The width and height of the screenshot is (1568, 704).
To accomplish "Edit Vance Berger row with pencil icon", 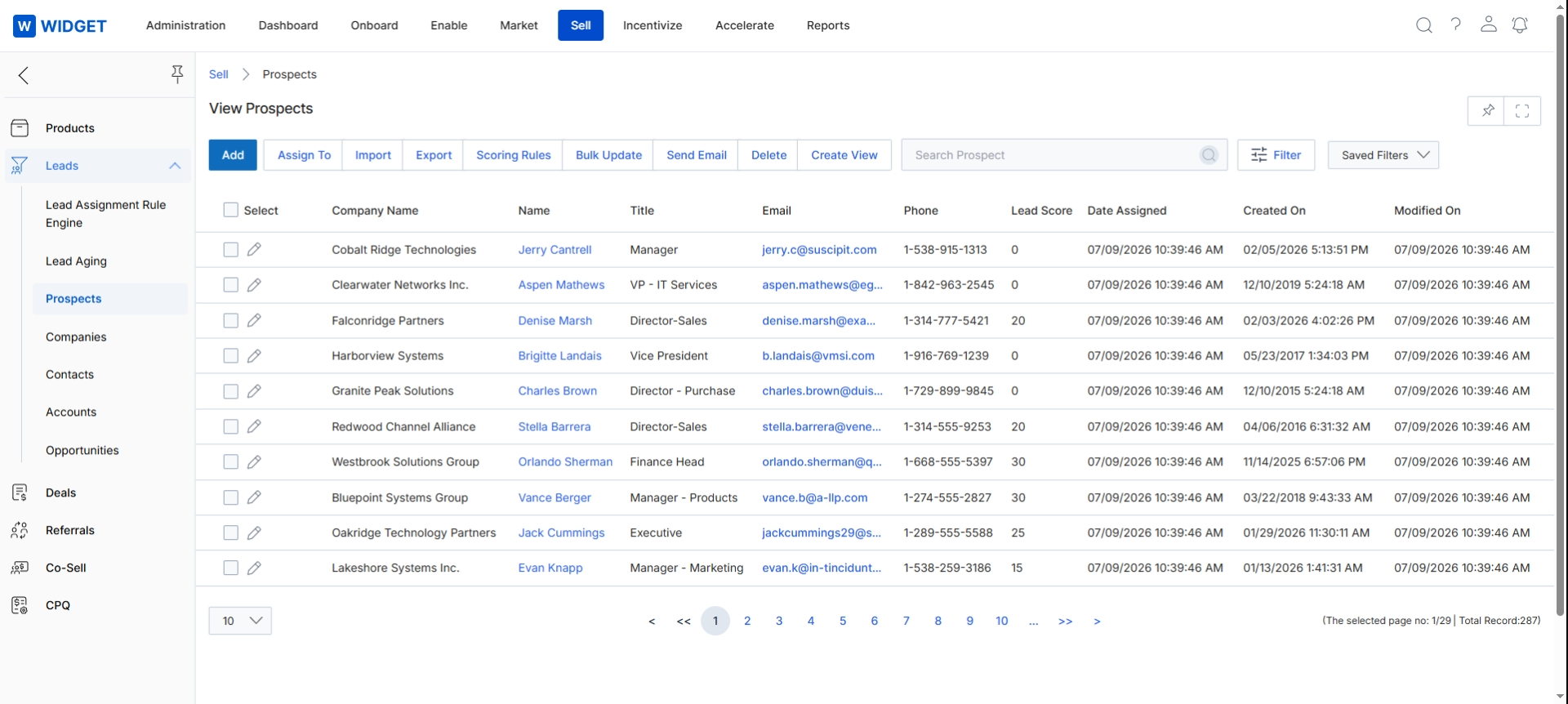I will coord(254,497).
